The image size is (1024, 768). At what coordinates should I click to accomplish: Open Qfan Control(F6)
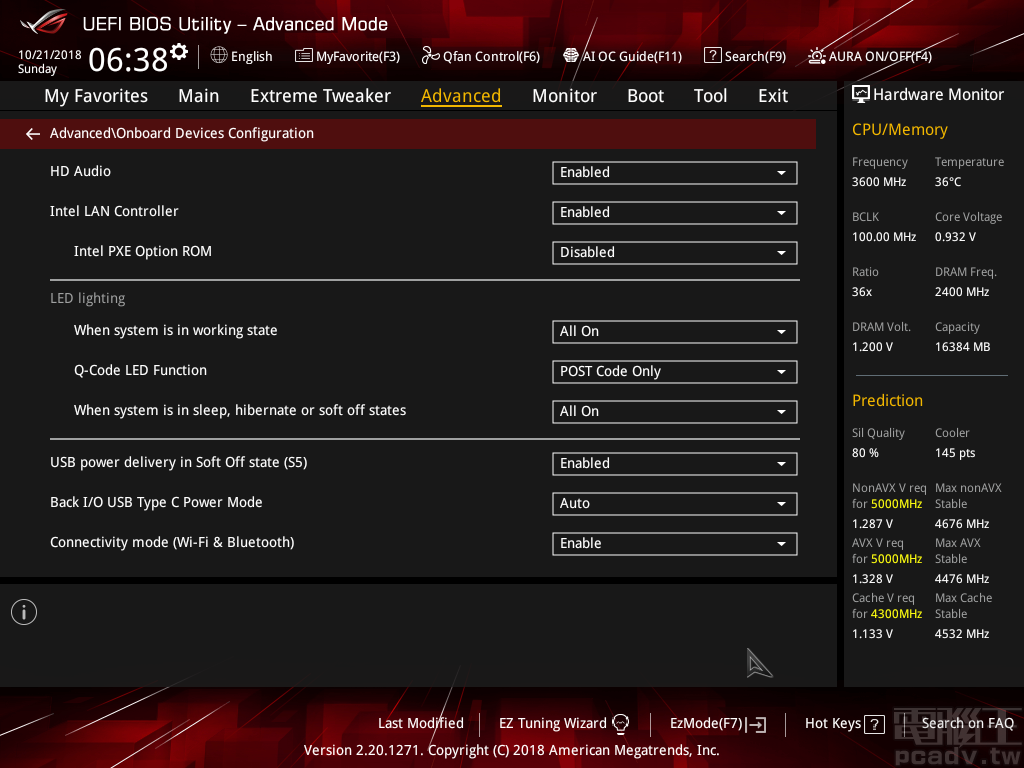click(481, 56)
